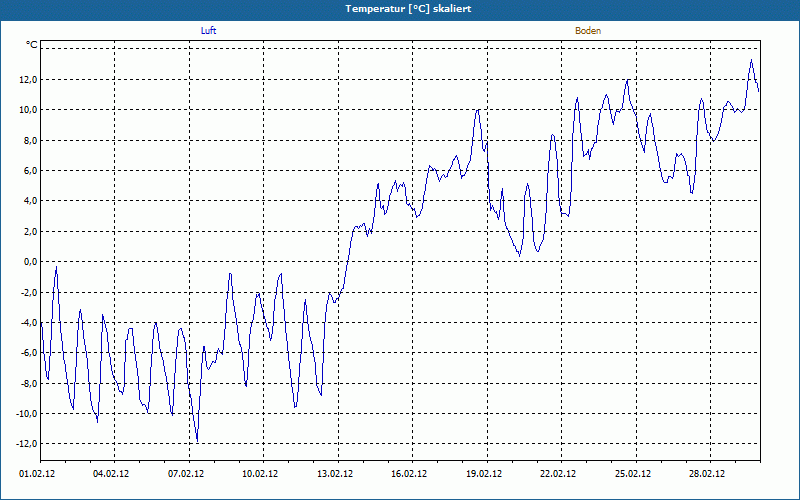800x500 pixels.
Task: Click the -6,0 y-axis value
Action: click(x=29, y=353)
